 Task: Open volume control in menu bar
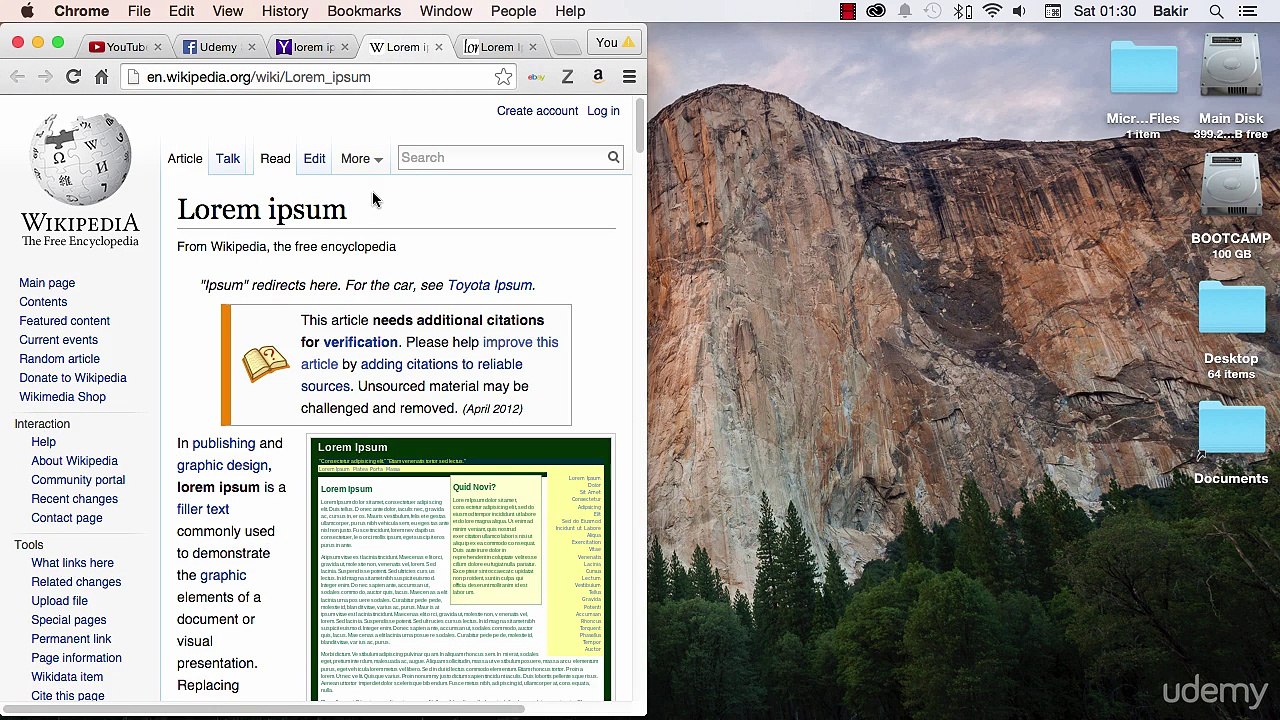(x=1019, y=11)
